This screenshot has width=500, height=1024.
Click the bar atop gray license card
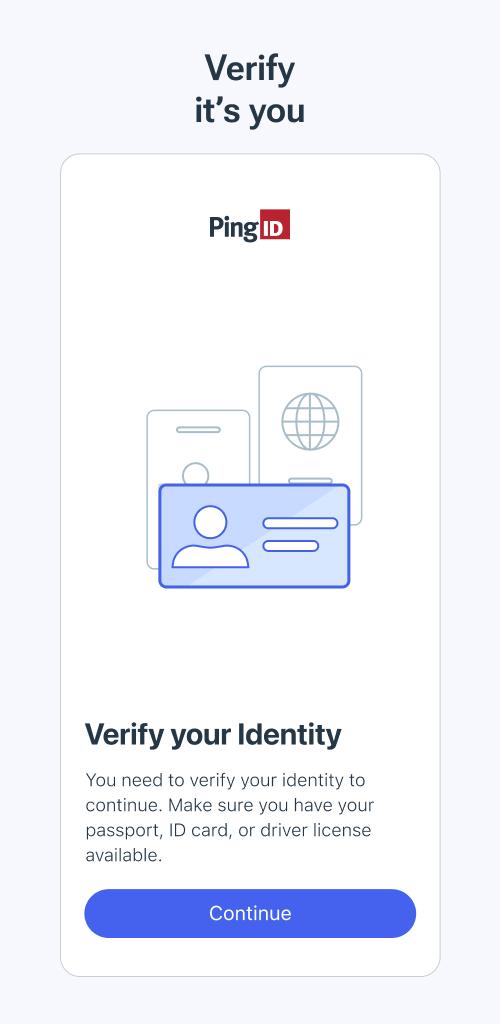(x=198, y=430)
